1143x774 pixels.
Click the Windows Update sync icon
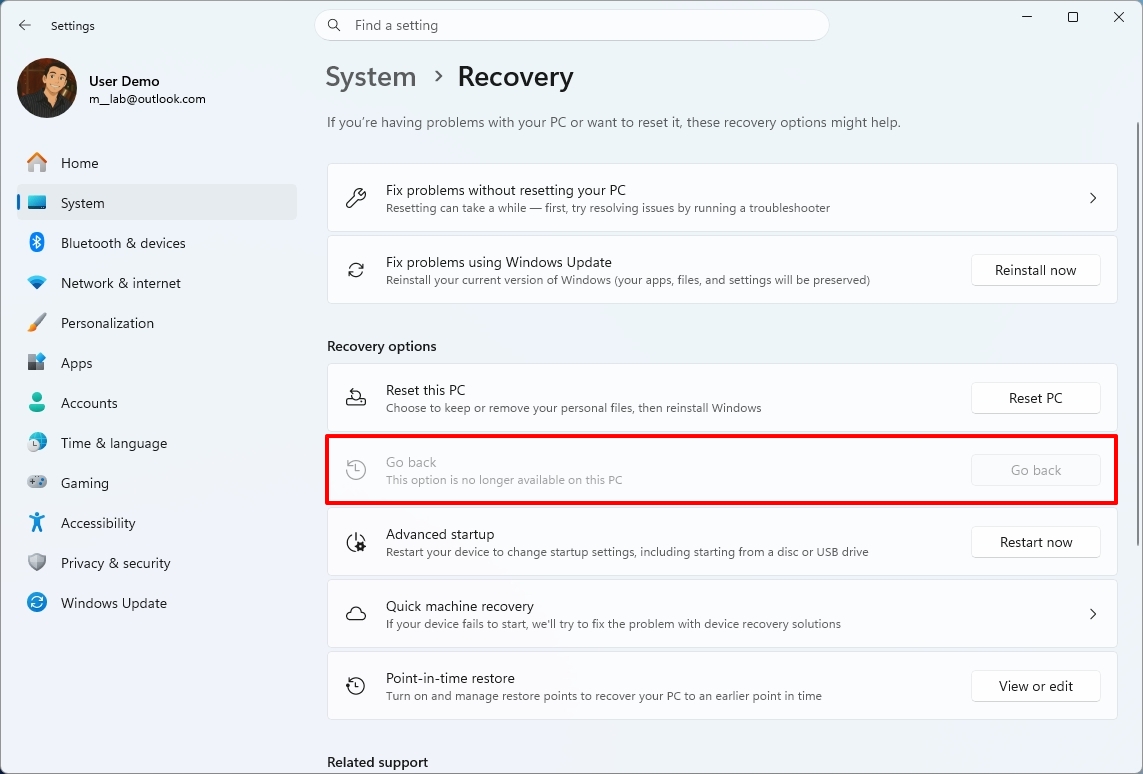coord(36,603)
